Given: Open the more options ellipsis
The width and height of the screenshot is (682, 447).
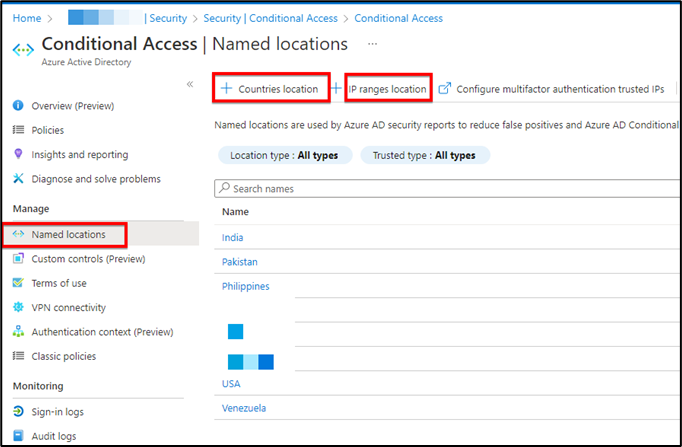Looking at the screenshot, I should pos(372,44).
